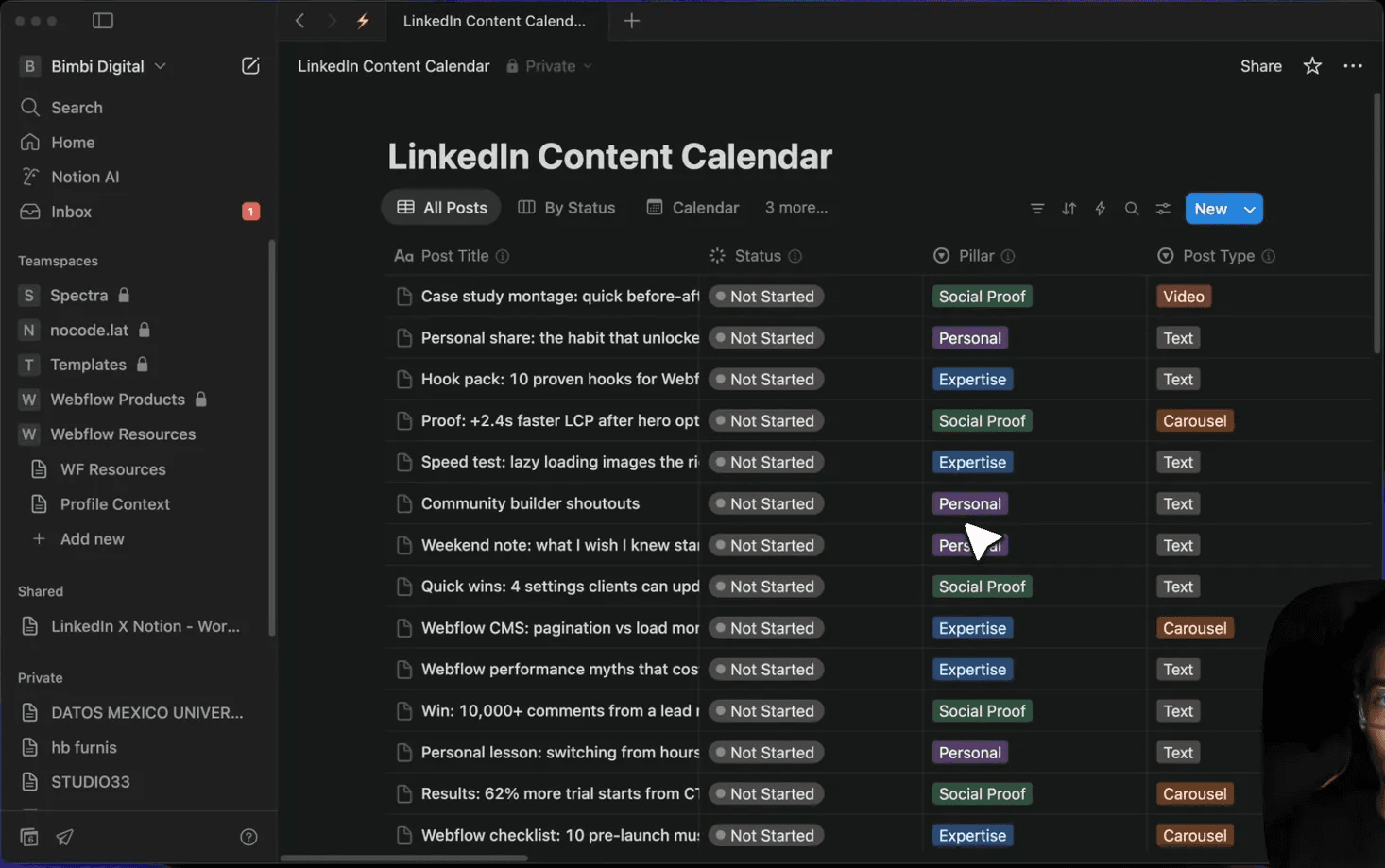This screenshot has width=1385, height=868.
Task: Switch to the By Status view tab
Action: pyautogui.click(x=567, y=208)
